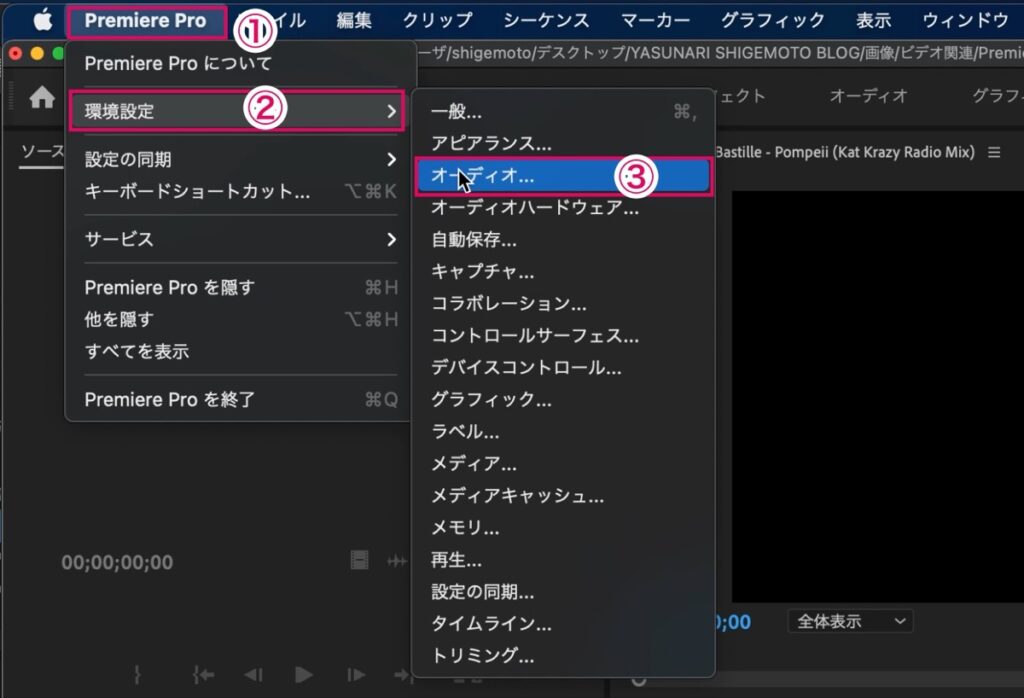Open グラフィック... preferences in the submenu
Viewport: 1024px width, 698px height.
[x=564, y=400]
